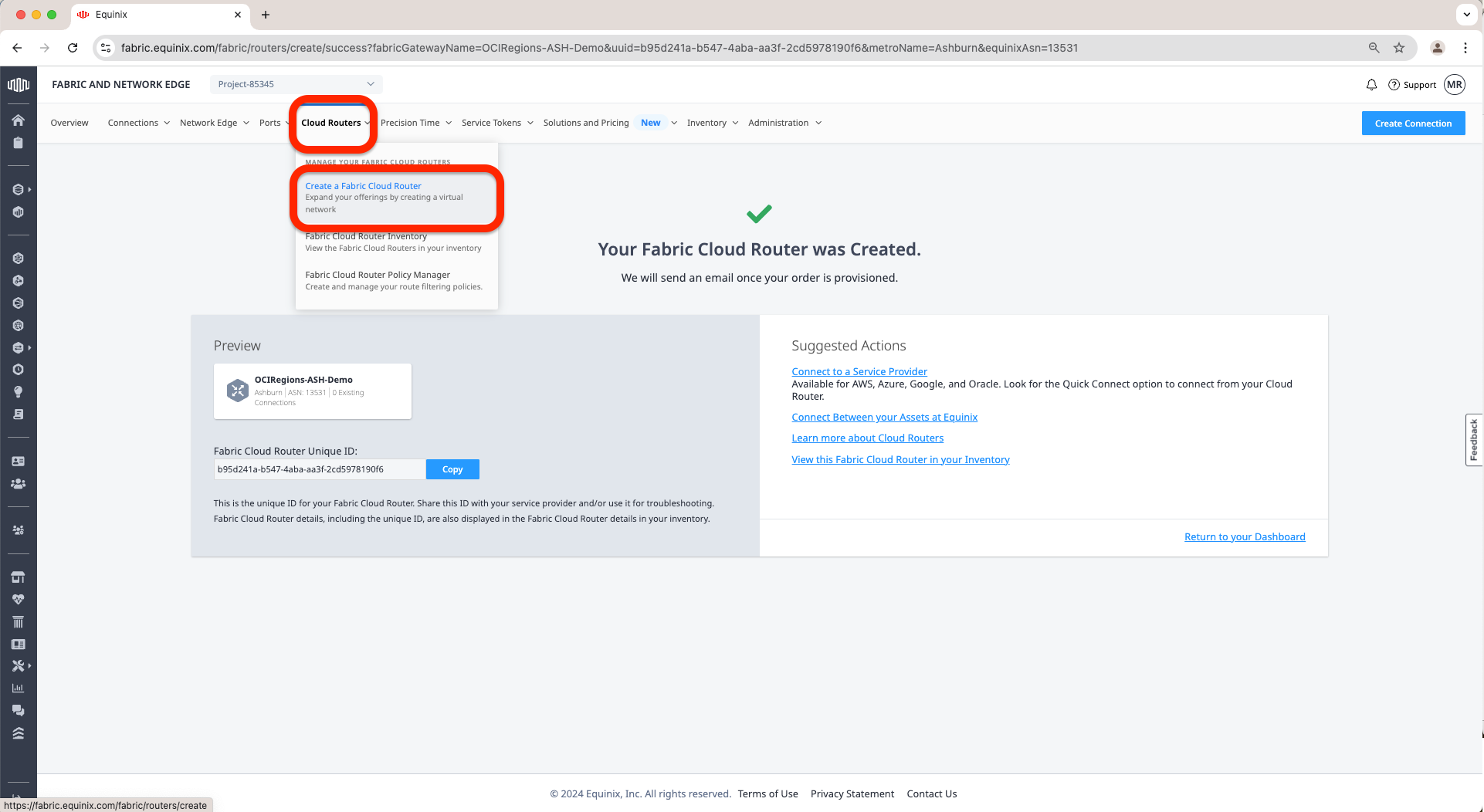Viewport: 1484px width, 812px height.
Task: Open the Project-85345 project selector
Action: tap(296, 84)
